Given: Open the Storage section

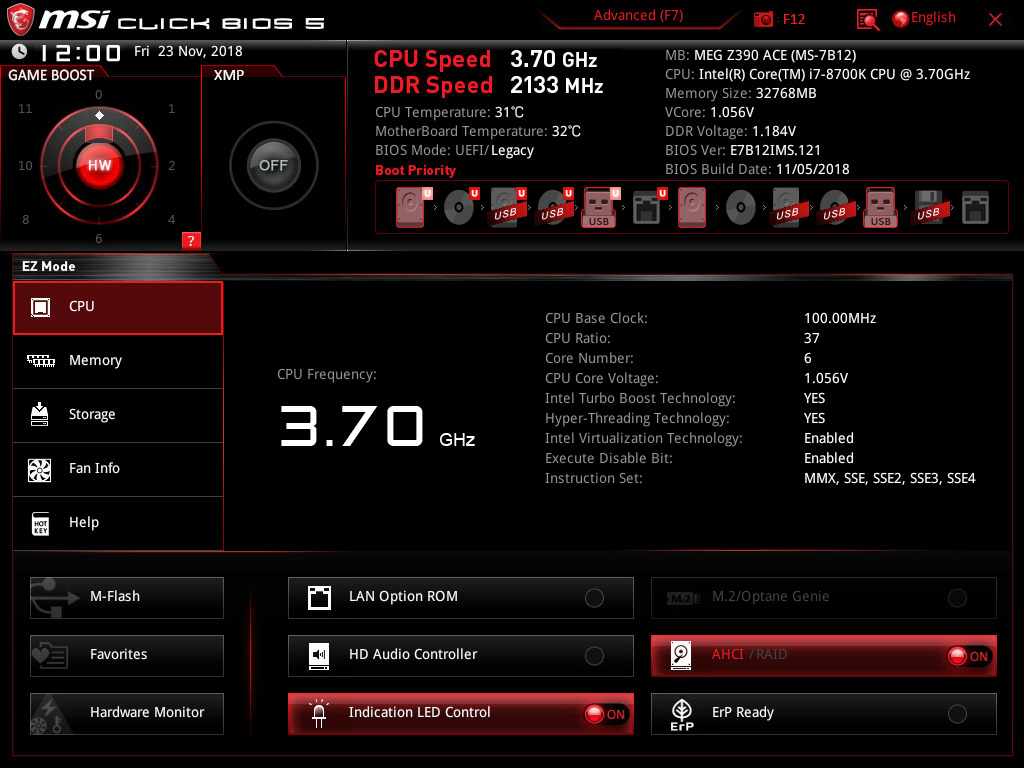Looking at the screenshot, I should point(118,415).
